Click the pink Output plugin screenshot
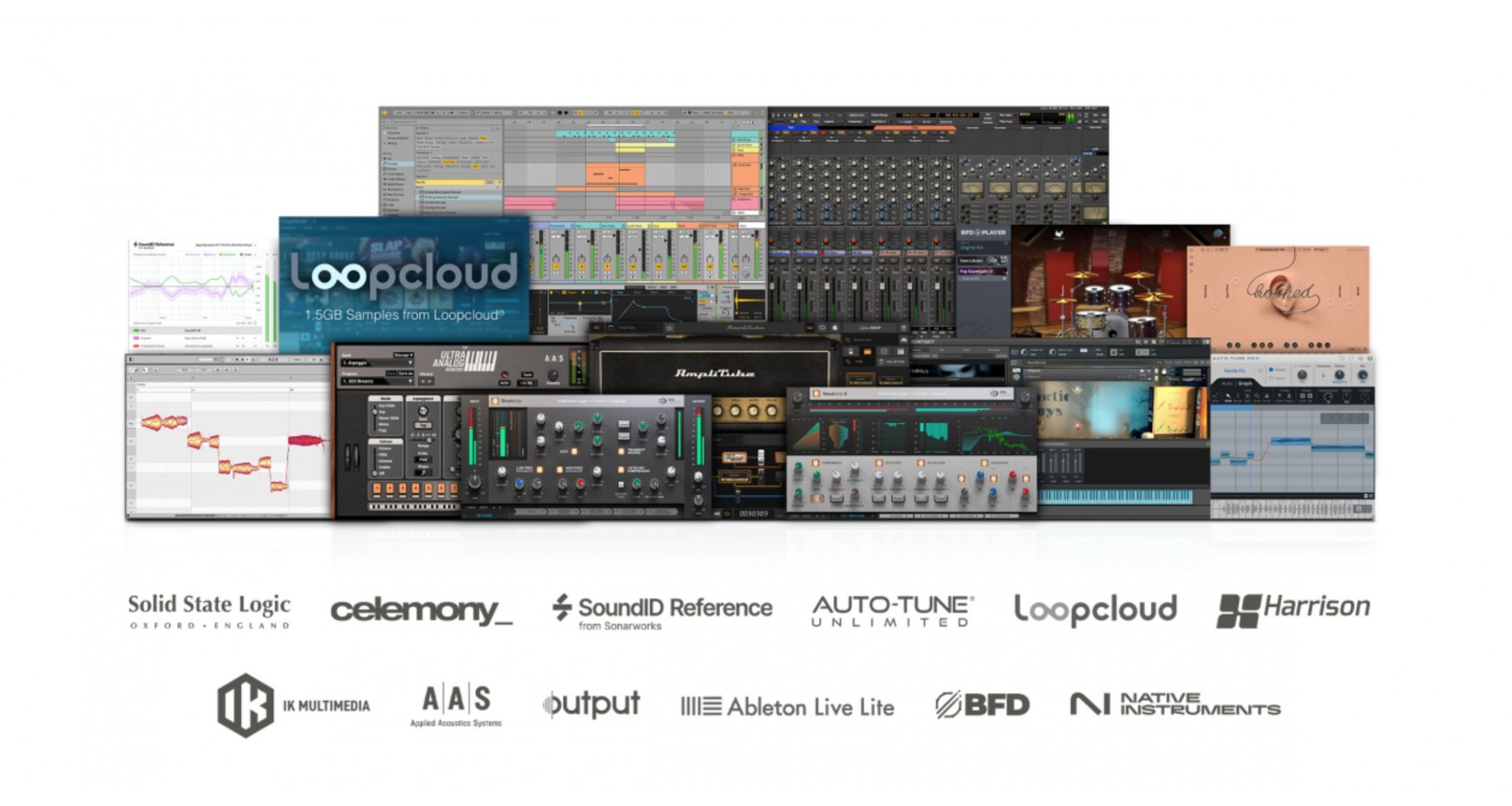This screenshot has width=1512, height=806. 1277,298
